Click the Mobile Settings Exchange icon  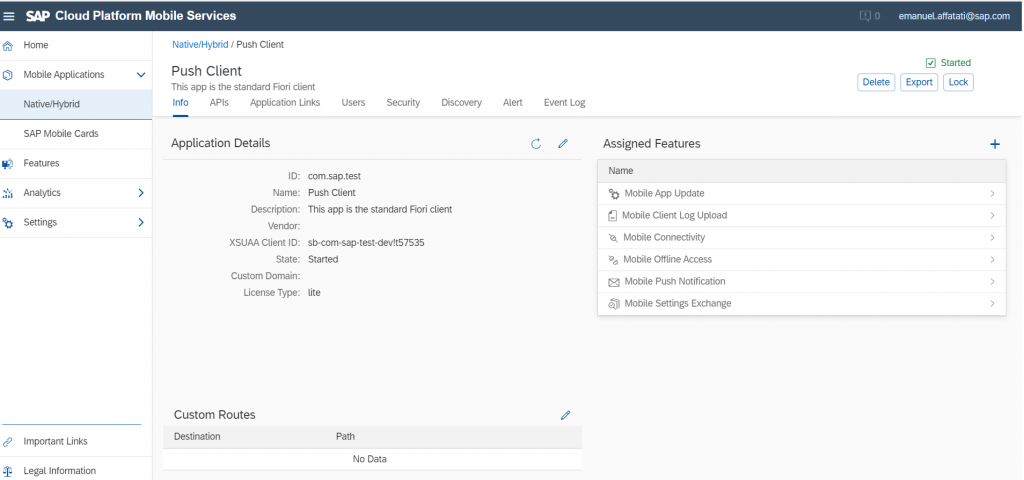(613, 304)
